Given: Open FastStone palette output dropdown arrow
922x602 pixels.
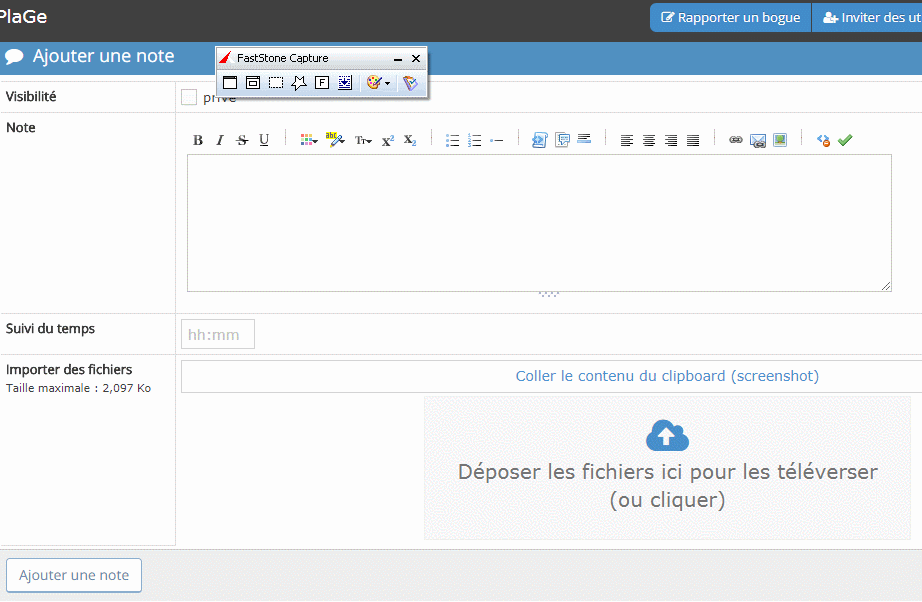Looking at the screenshot, I should point(388,83).
